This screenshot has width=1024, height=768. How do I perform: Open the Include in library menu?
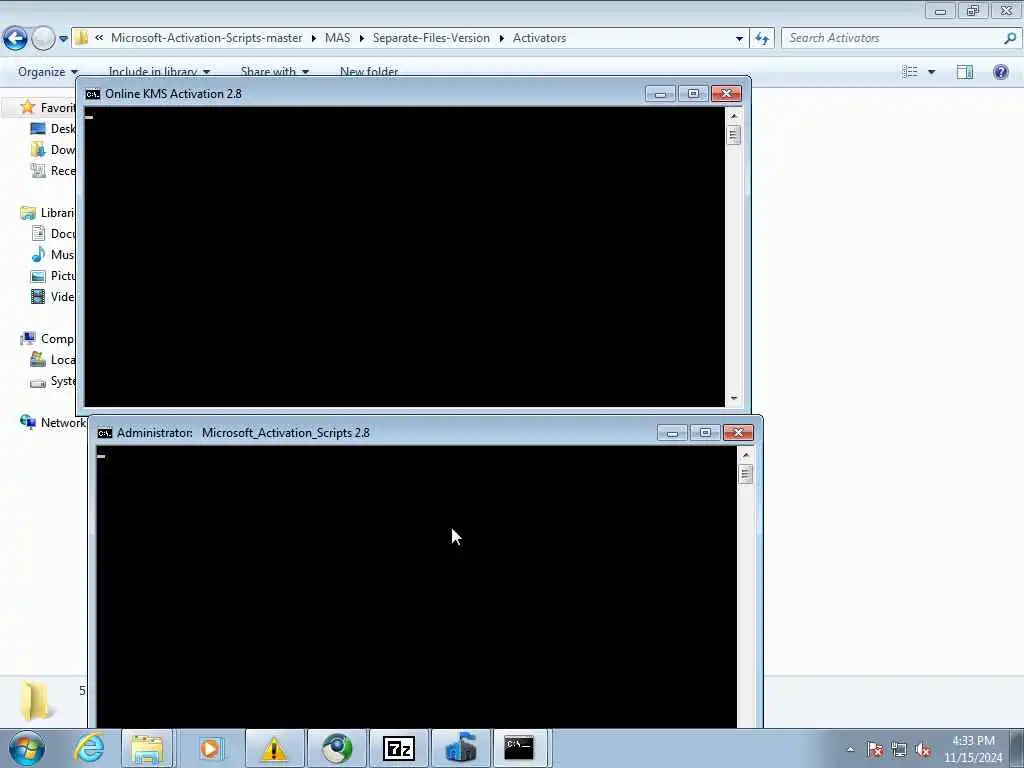[x=159, y=71]
